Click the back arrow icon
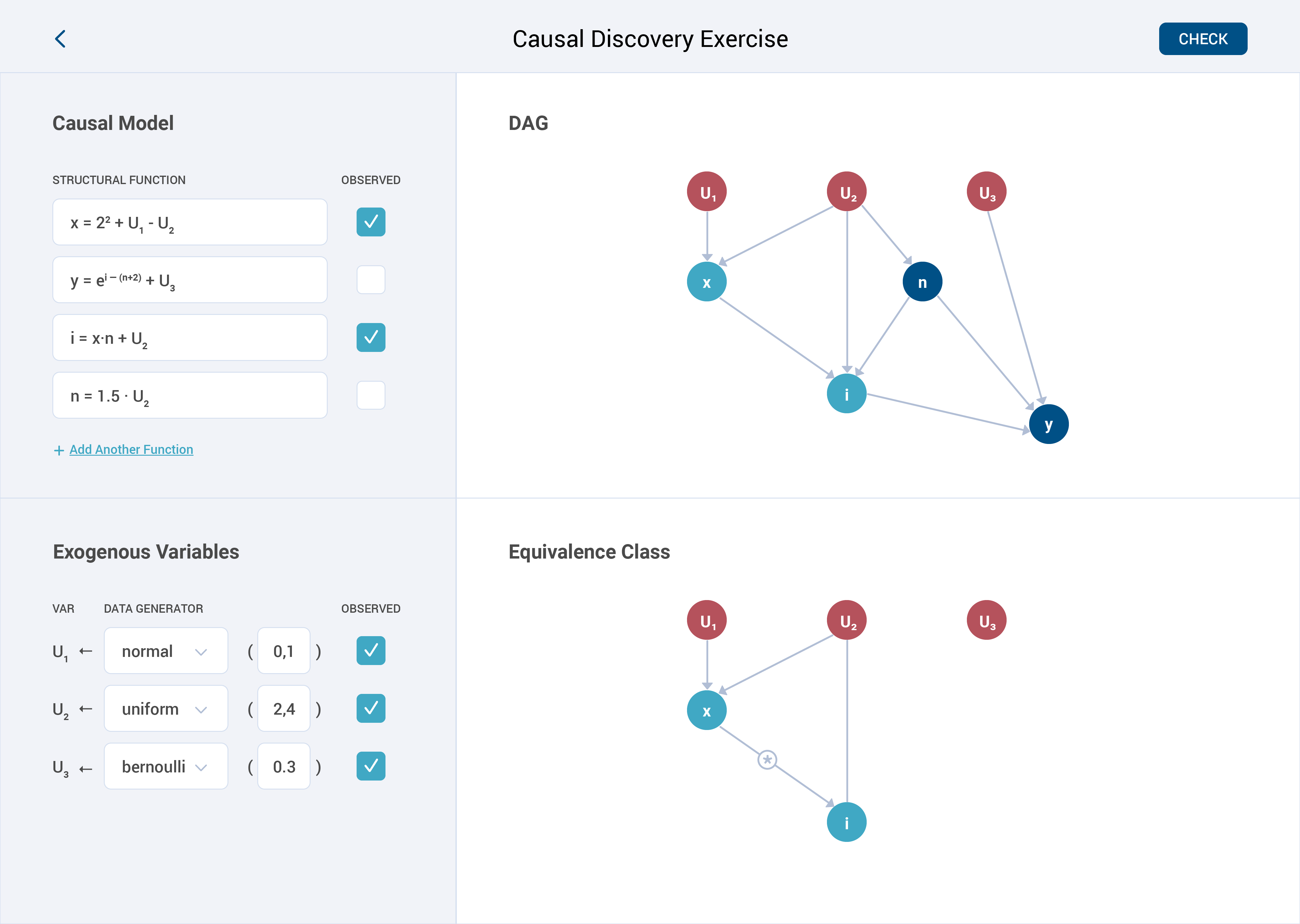Viewport: 1300px width, 924px height. point(60,39)
